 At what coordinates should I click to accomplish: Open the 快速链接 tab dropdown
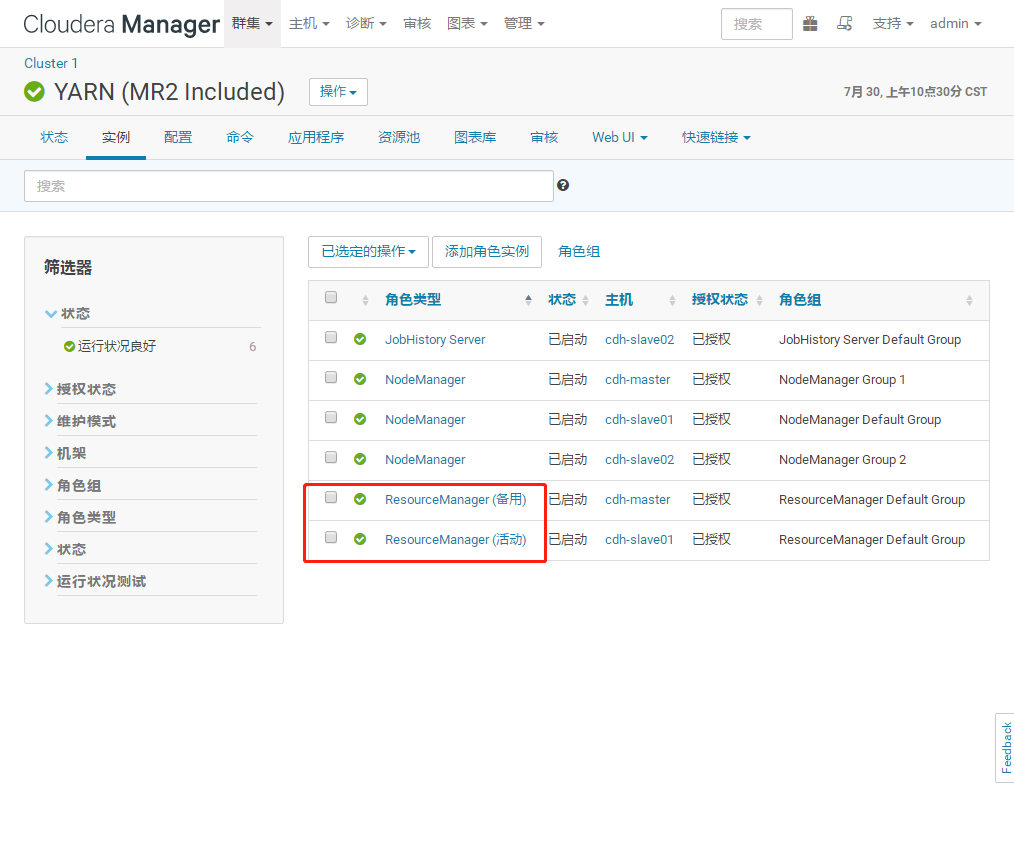click(716, 138)
